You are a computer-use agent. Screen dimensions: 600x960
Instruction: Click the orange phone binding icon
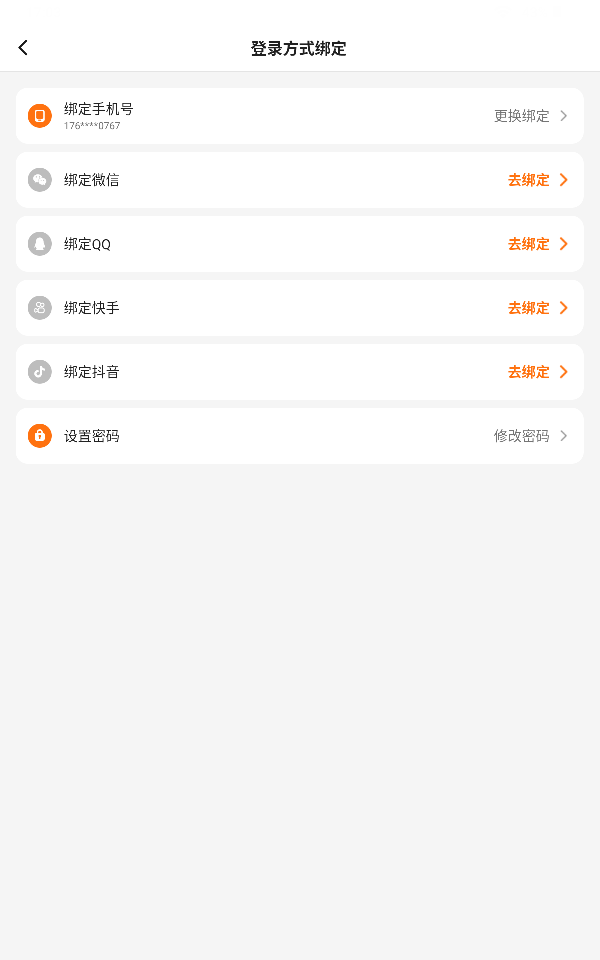(40, 116)
